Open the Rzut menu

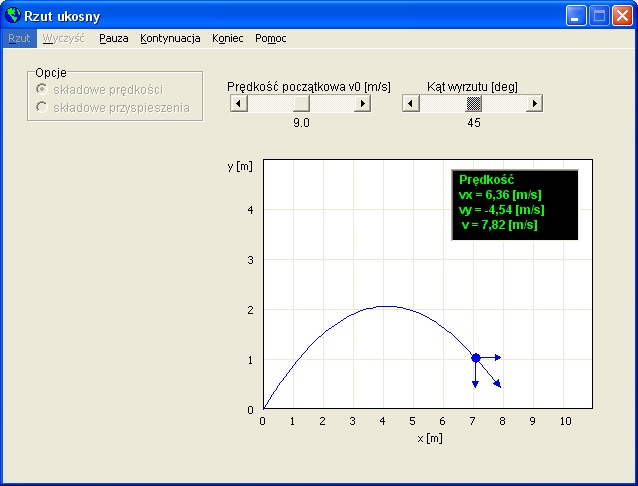click(19, 38)
